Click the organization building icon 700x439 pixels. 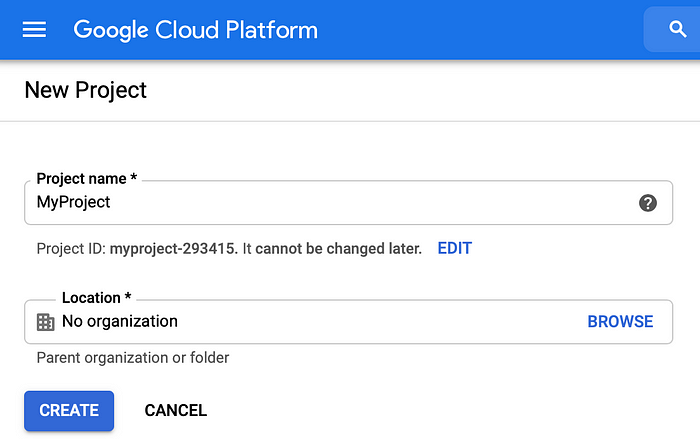pyautogui.click(x=45, y=322)
